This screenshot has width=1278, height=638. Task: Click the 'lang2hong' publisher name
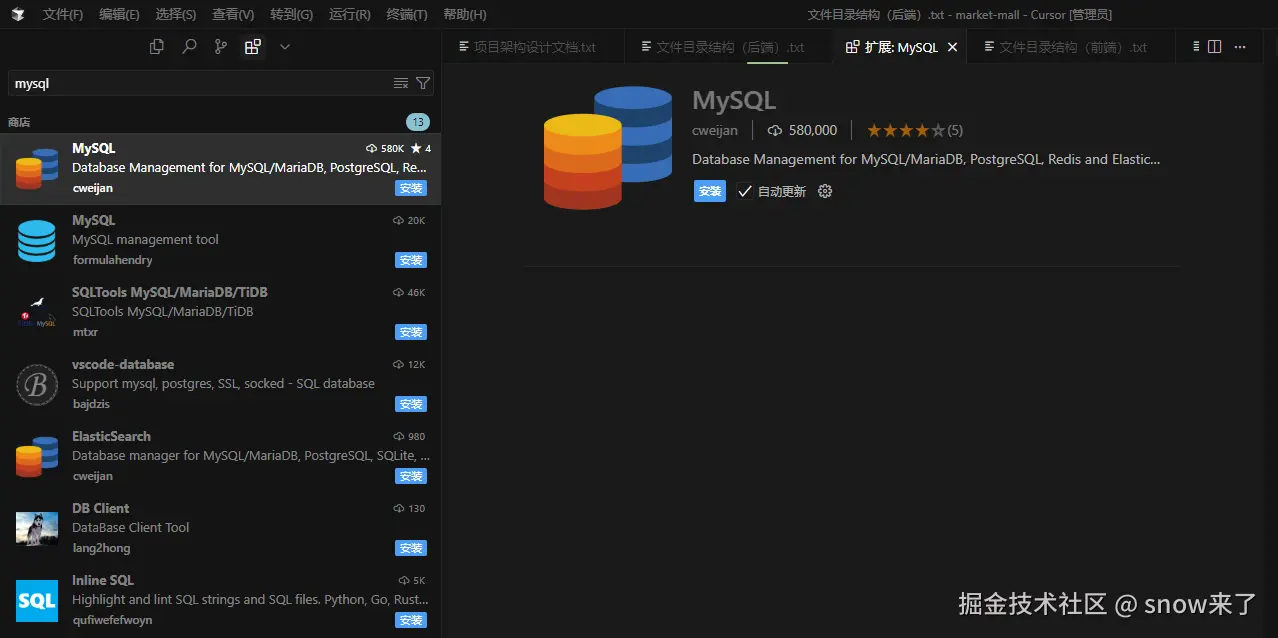[101, 548]
